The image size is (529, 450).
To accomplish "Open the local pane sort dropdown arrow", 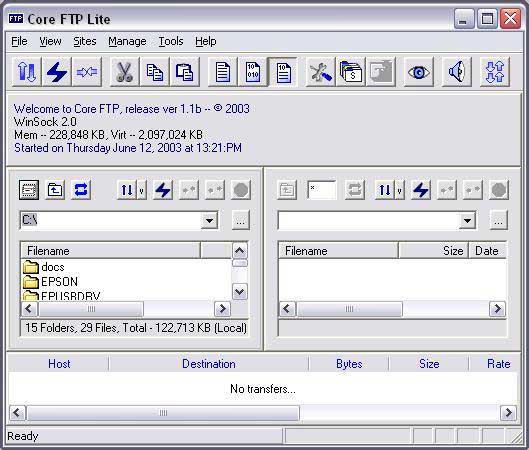I will 142,190.
